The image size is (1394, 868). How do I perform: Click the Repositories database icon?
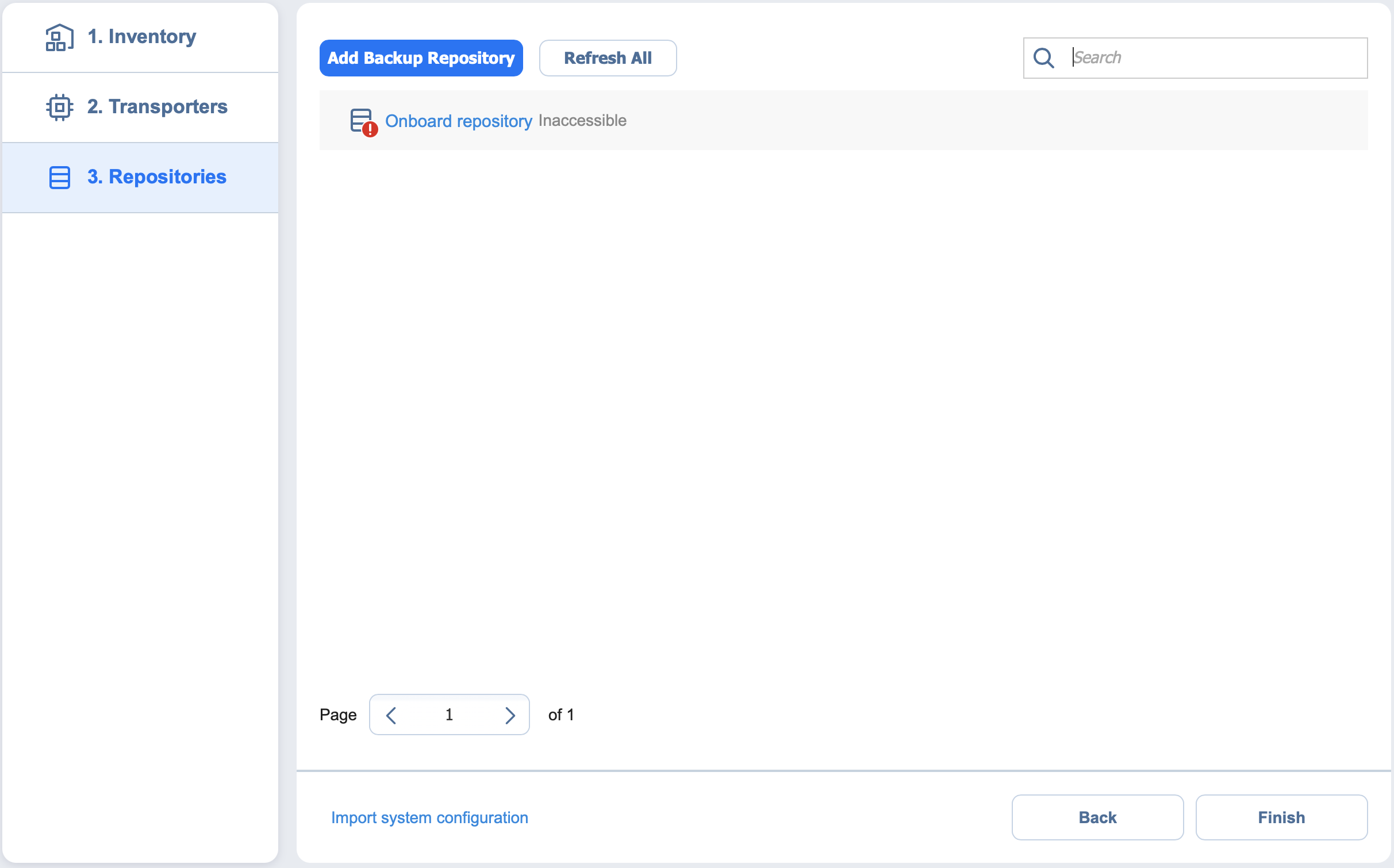59,178
